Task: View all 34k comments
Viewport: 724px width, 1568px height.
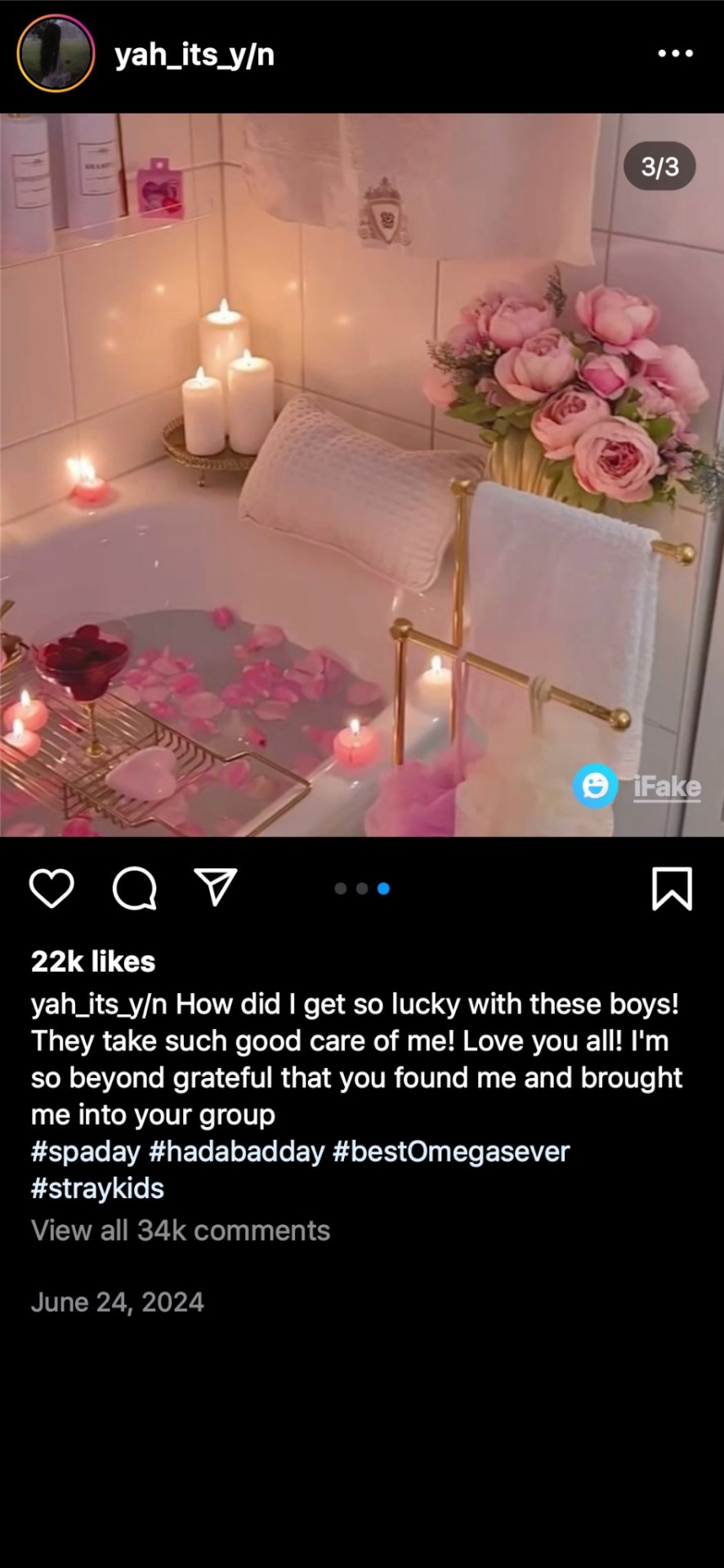Action: (x=181, y=1231)
